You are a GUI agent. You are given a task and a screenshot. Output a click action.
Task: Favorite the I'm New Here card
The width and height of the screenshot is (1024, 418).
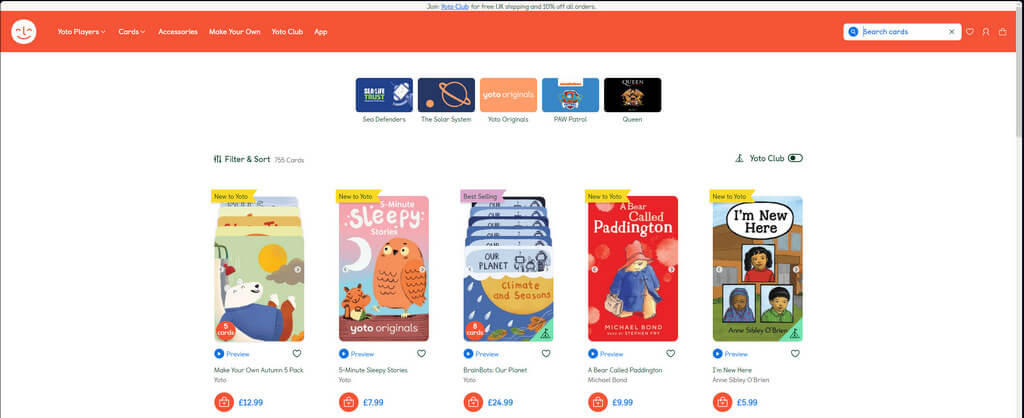(x=795, y=353)
